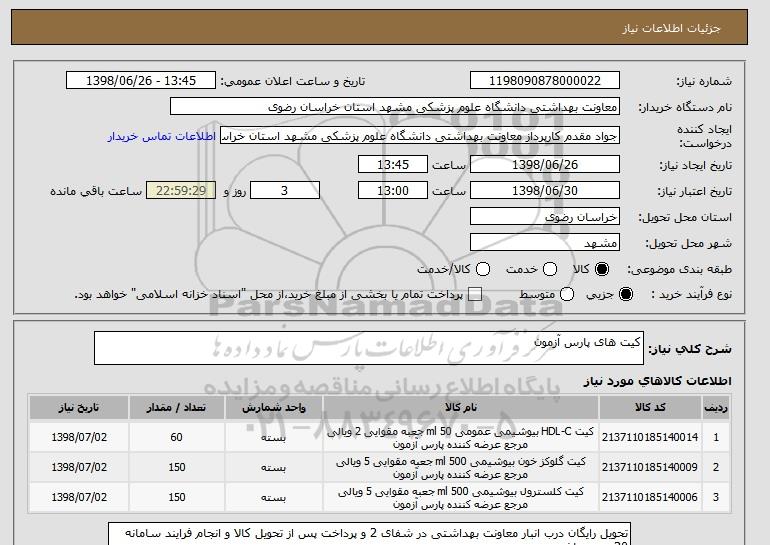Screen dimensions: 770x545
Task: Click product code 2137110185140014
Action: click(650, 437)
